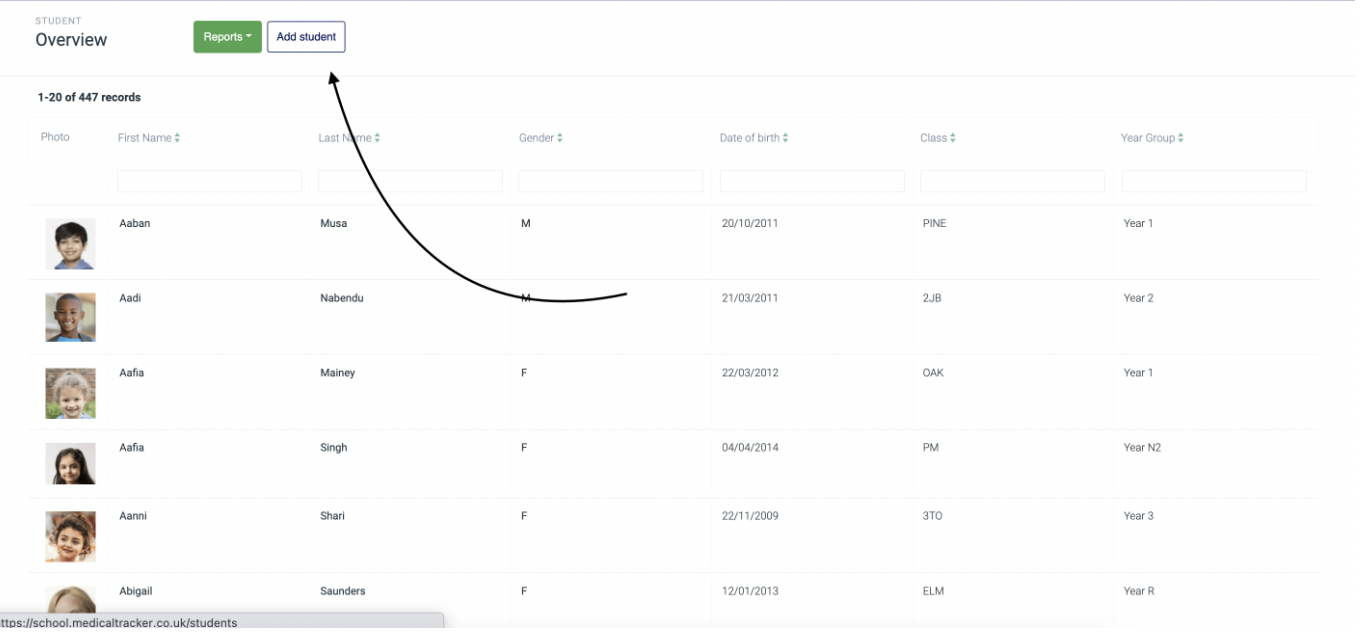This screenshot has width=1366, height=632.
Task: Open the Abigail Saunders row
Action: pyautogui.click(x=343, y=591)
